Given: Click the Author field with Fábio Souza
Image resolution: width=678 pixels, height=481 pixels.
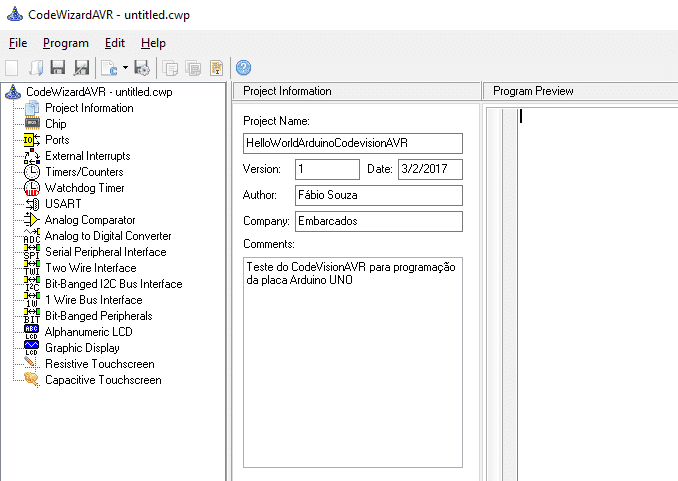Looking at the screenshot, I should tap(379, 195).
